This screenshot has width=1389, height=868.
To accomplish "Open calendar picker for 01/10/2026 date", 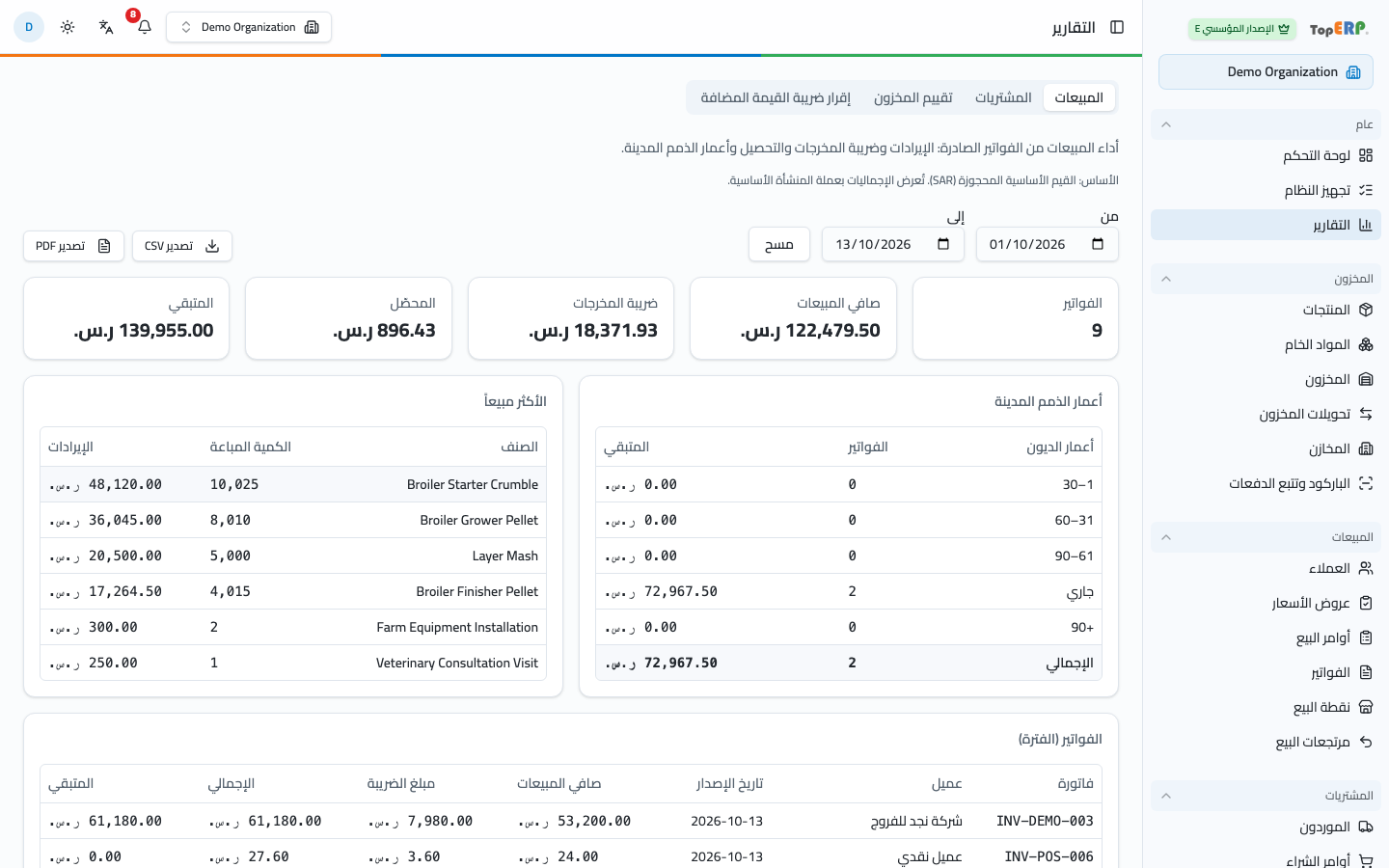I will click(x=1098, y=244).
